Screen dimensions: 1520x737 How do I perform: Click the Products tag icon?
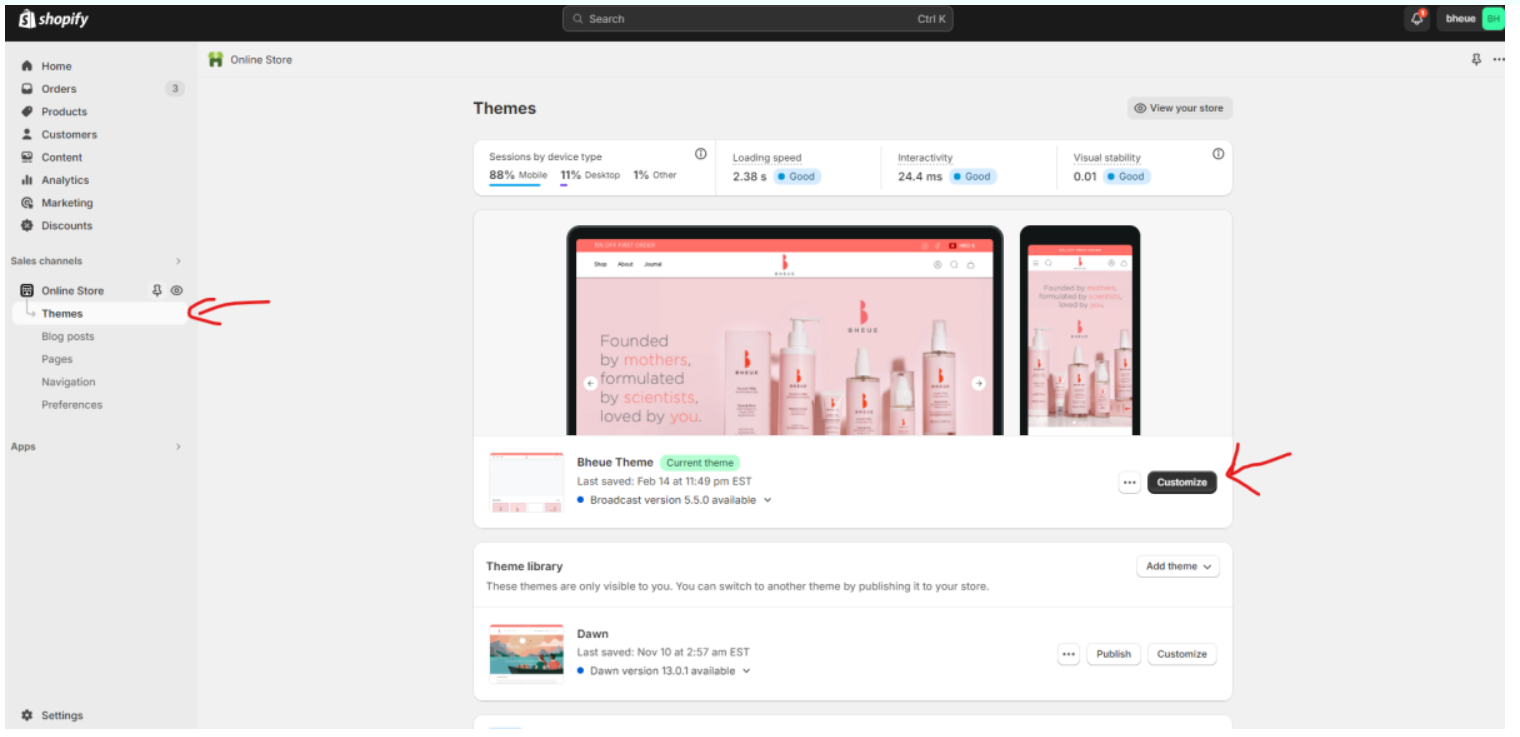[27, 112]
